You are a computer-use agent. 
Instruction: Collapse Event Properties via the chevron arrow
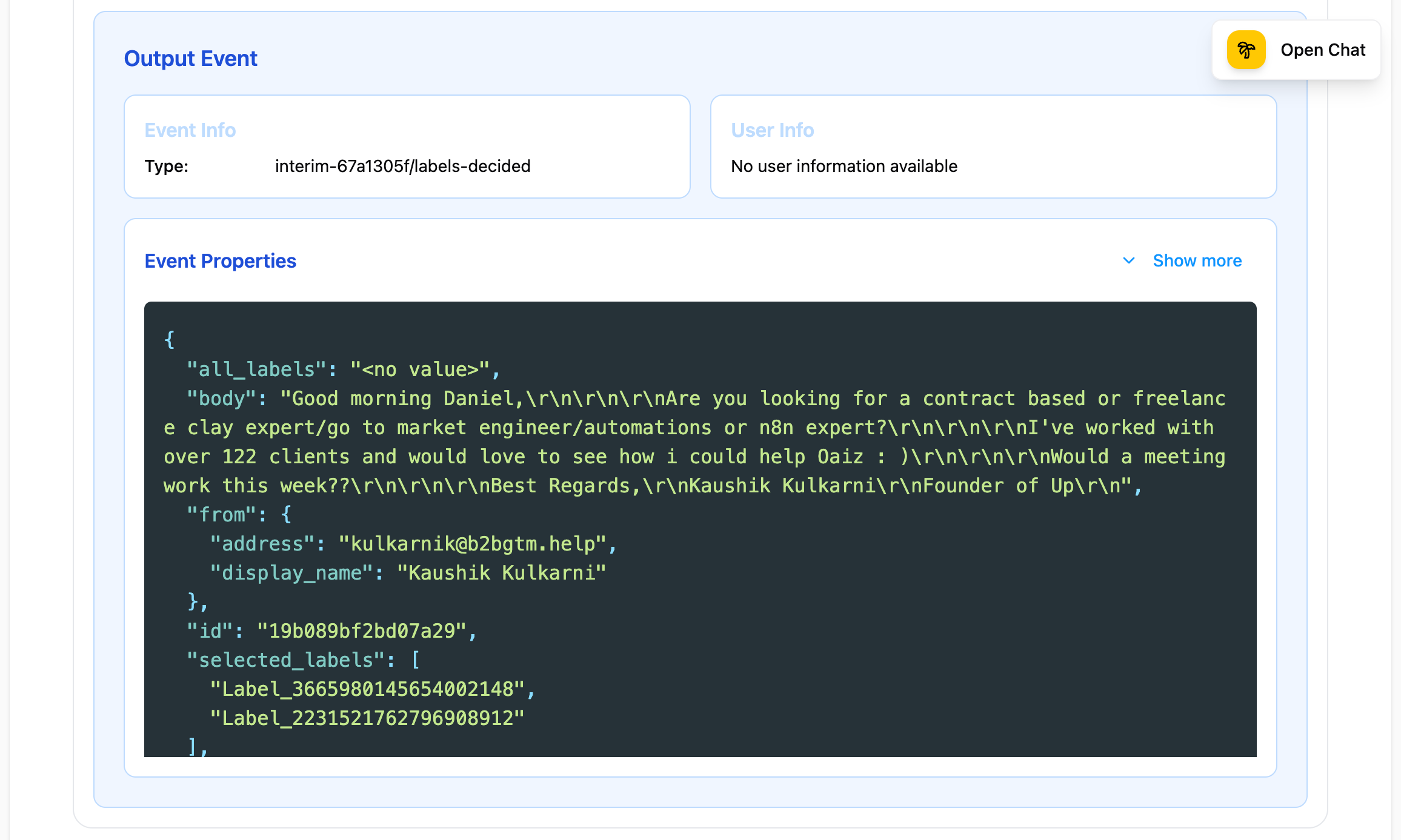[x=1129, y=260]
